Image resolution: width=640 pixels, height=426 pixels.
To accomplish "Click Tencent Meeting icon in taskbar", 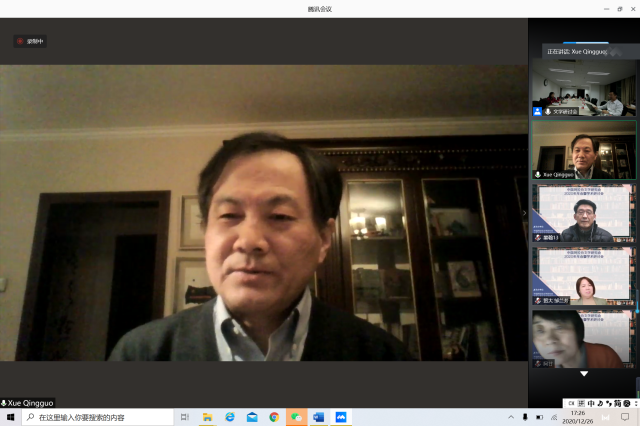I will coord(341,417).
